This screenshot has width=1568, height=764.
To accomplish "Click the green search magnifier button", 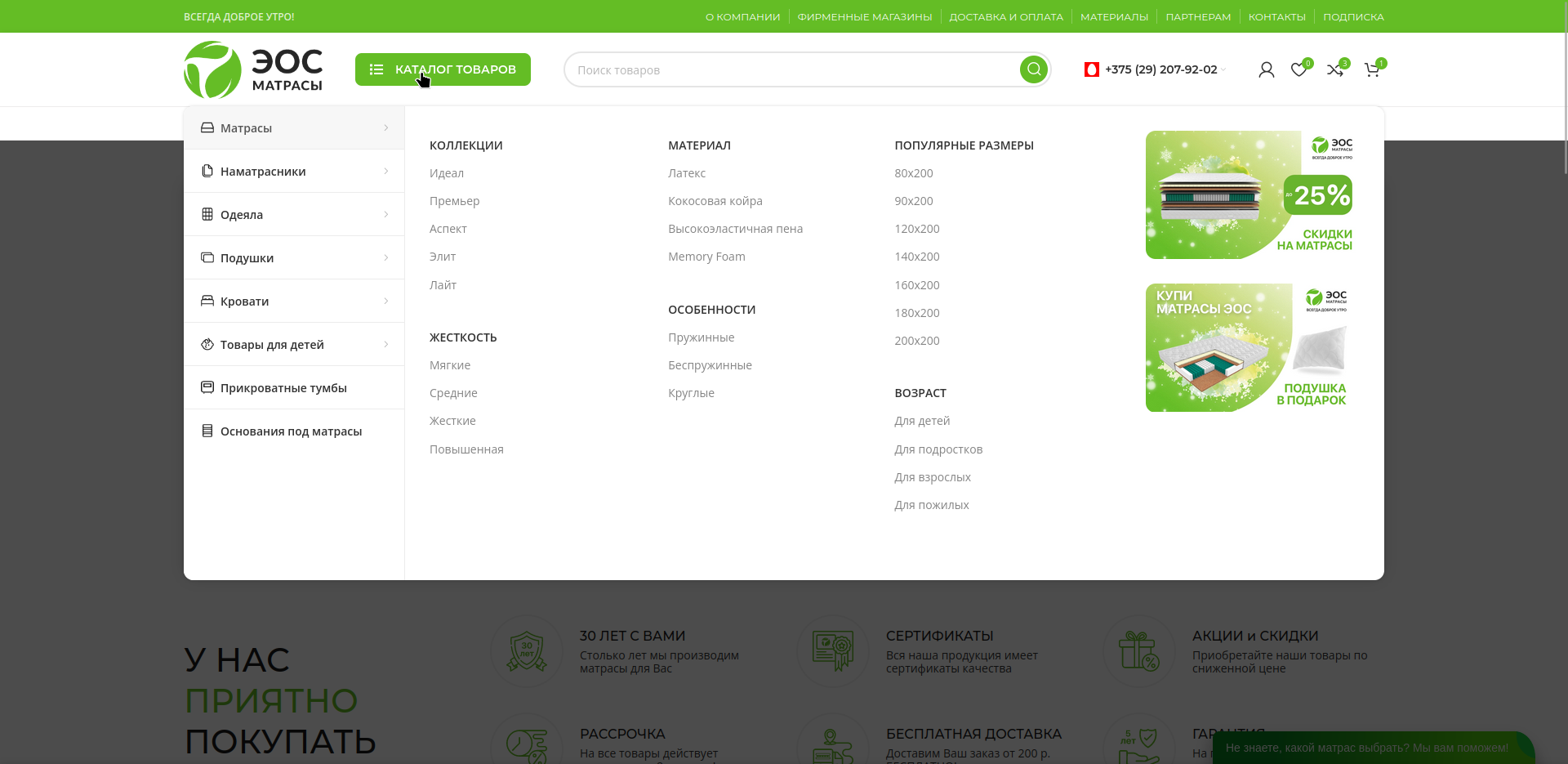I will click(1033, 69).
